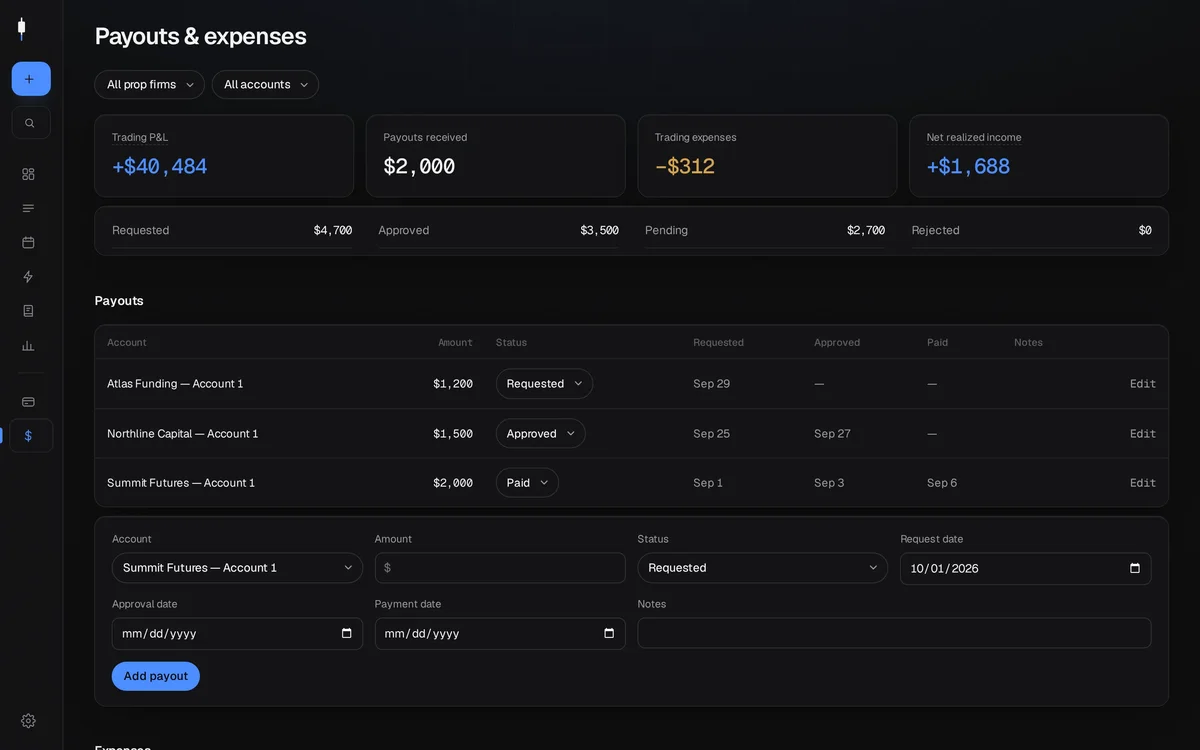This screenshot has width=1200, height=750.
Task: Click the Notes column header
Action: tap(1028, 343)
